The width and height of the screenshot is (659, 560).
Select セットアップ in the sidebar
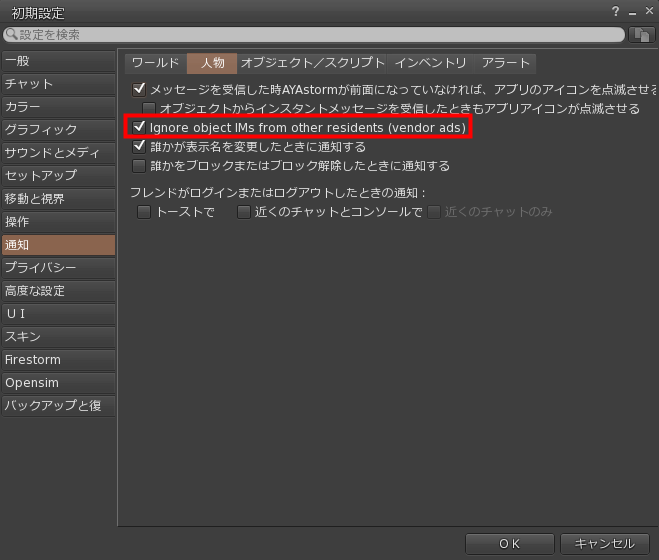click(x=58, y=176)
